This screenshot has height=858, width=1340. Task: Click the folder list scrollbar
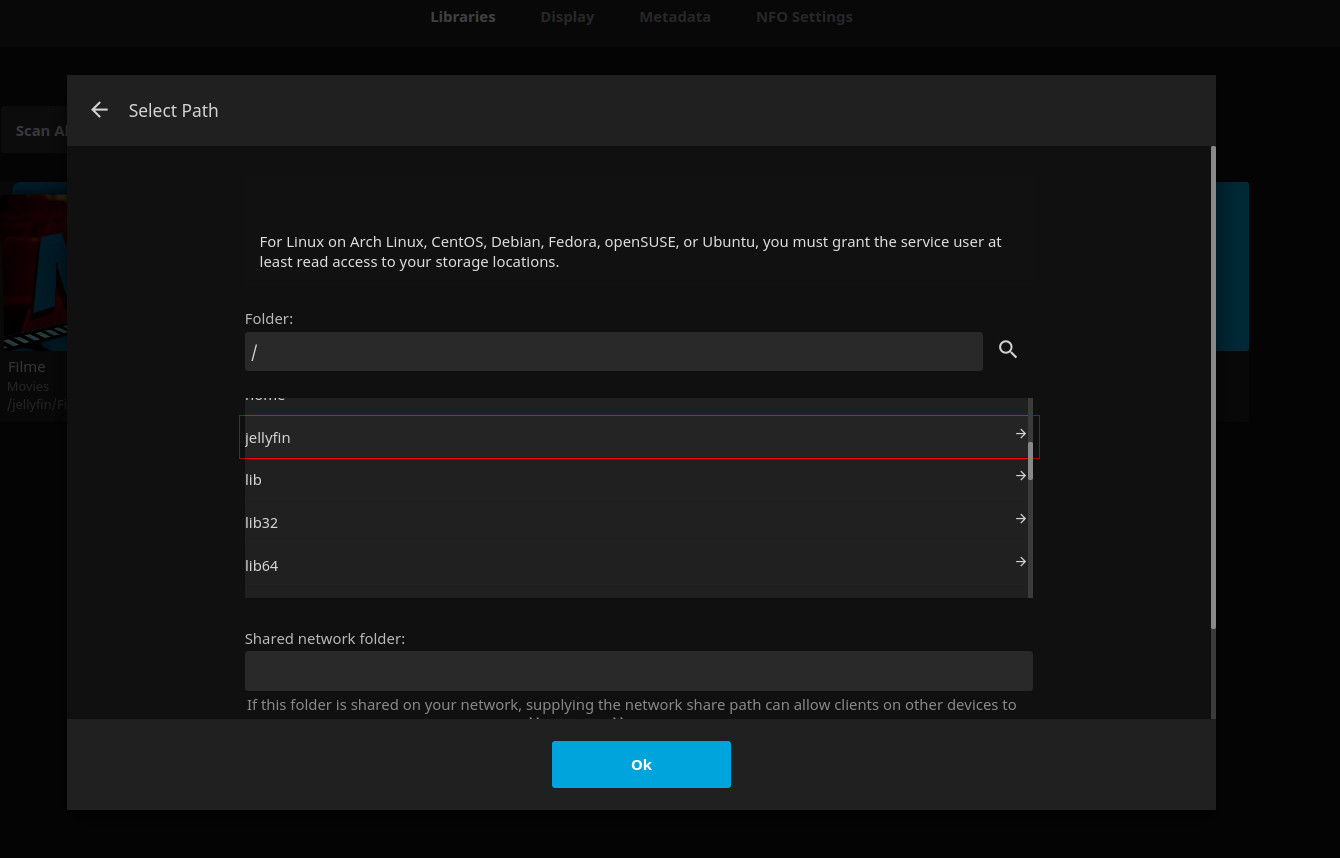(x=1030, y=460)
